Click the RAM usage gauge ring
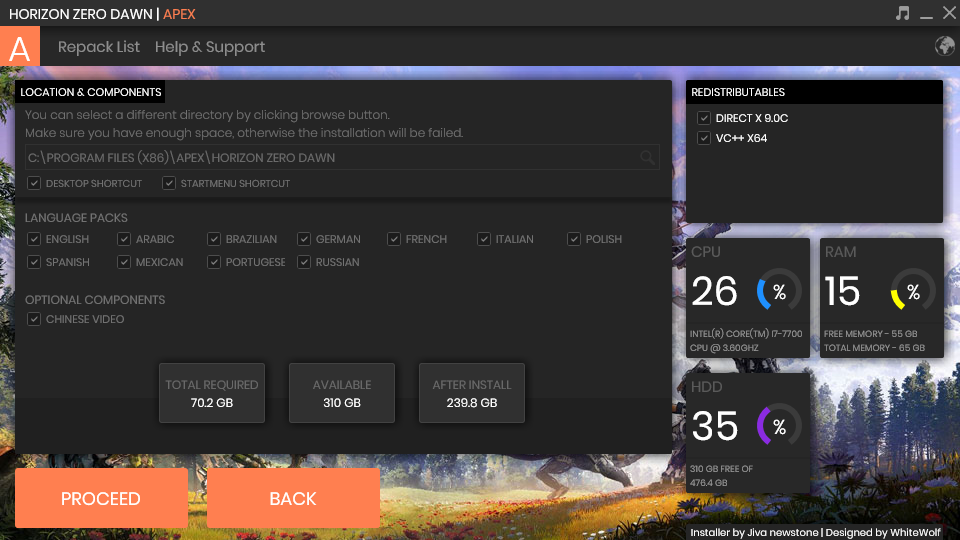The height and width of the screenshot is (540, 960). (913, 291)
